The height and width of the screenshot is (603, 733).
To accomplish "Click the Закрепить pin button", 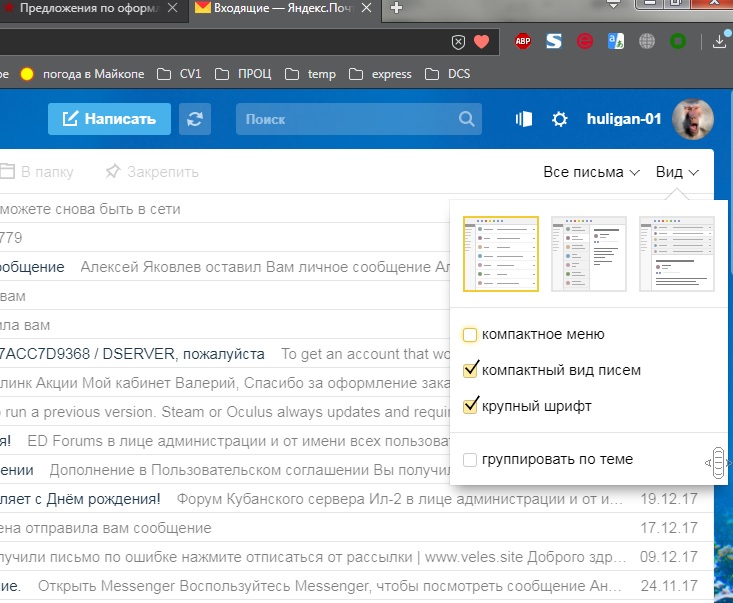I will click(152, 172).
